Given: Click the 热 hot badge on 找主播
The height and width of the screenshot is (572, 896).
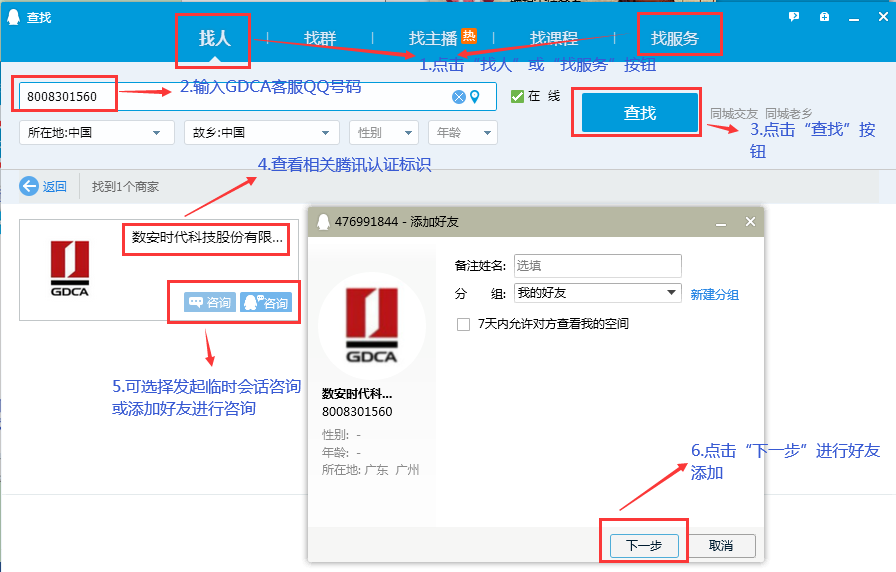Looking at the screenshot, I should pyautogui.click(x=469, y=36).
